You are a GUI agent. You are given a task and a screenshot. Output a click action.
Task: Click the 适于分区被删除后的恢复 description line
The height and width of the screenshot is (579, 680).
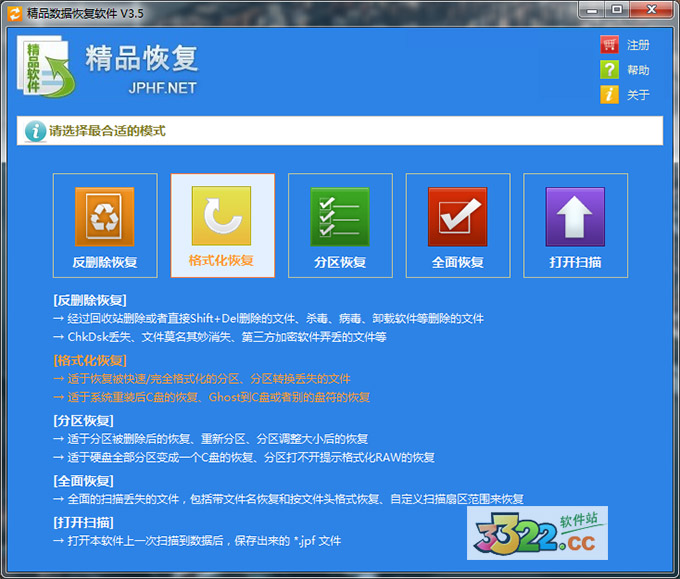[x=210, y=439]
